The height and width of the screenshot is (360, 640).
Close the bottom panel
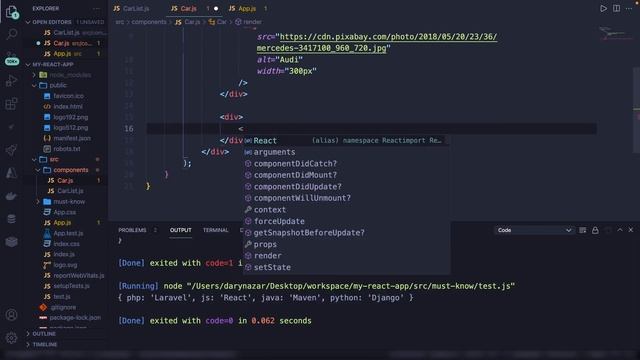point(631,230)
